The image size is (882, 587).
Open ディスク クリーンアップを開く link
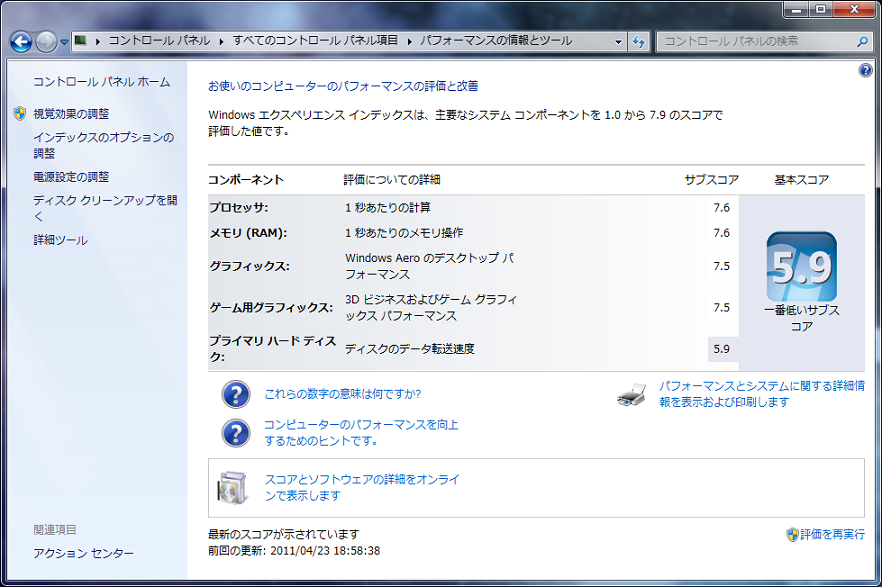[105, 208]
